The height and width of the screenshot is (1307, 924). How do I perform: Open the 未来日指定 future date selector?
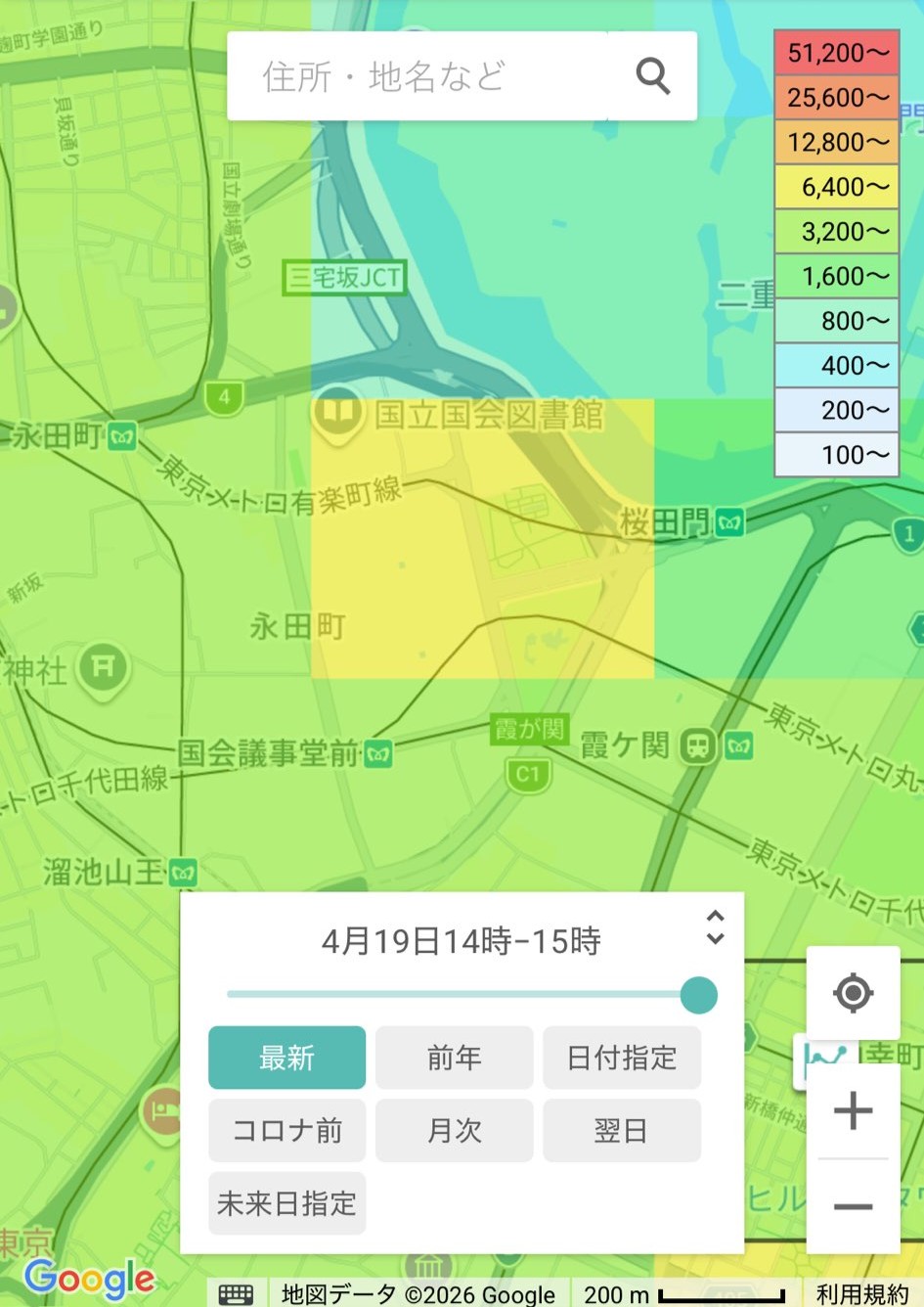click(x=286, y=1203)
